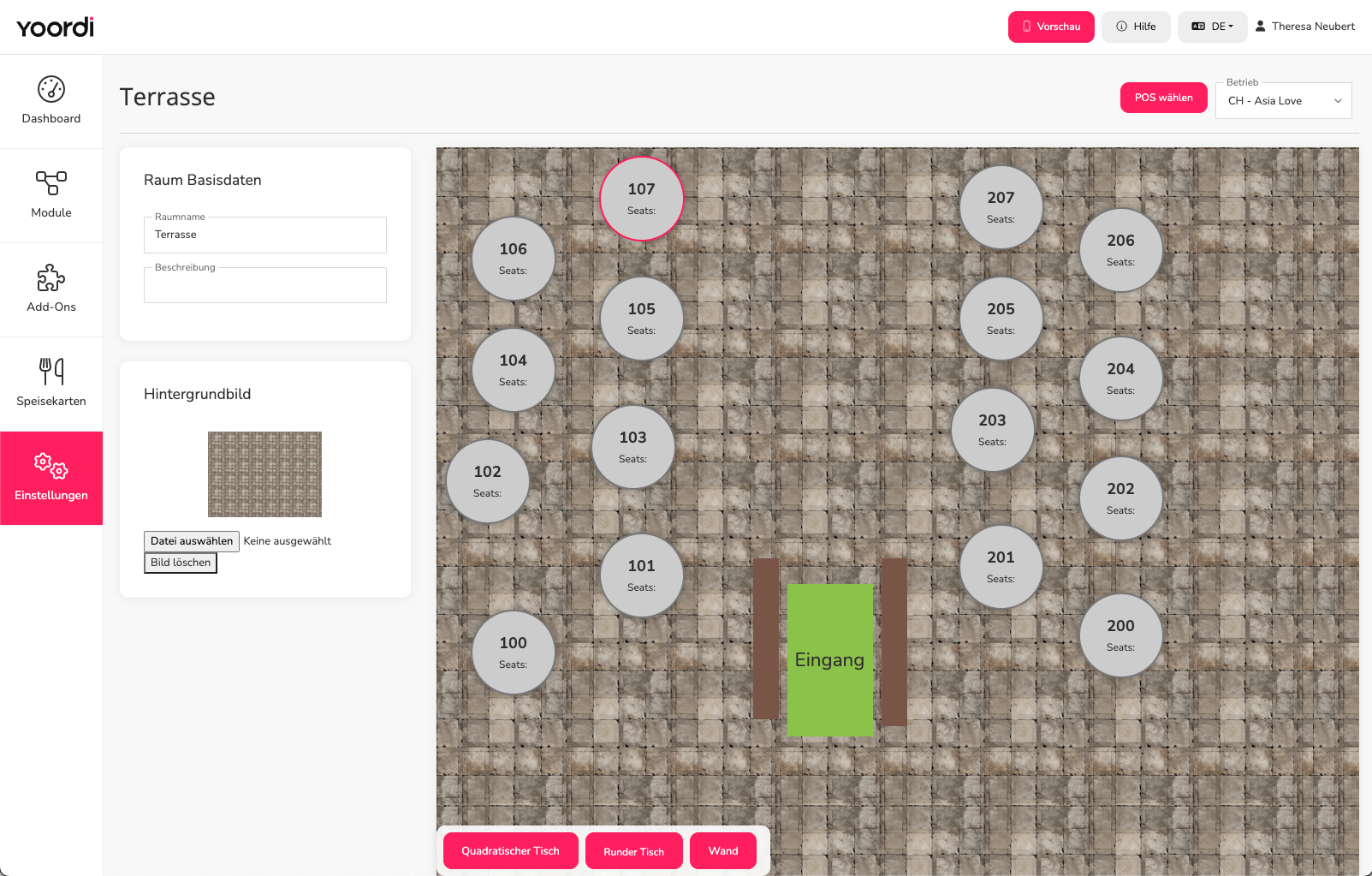The height and width of the screenshot is (876, 1372).
Task: Select table 205
Action: click(x=1001, y=319)
